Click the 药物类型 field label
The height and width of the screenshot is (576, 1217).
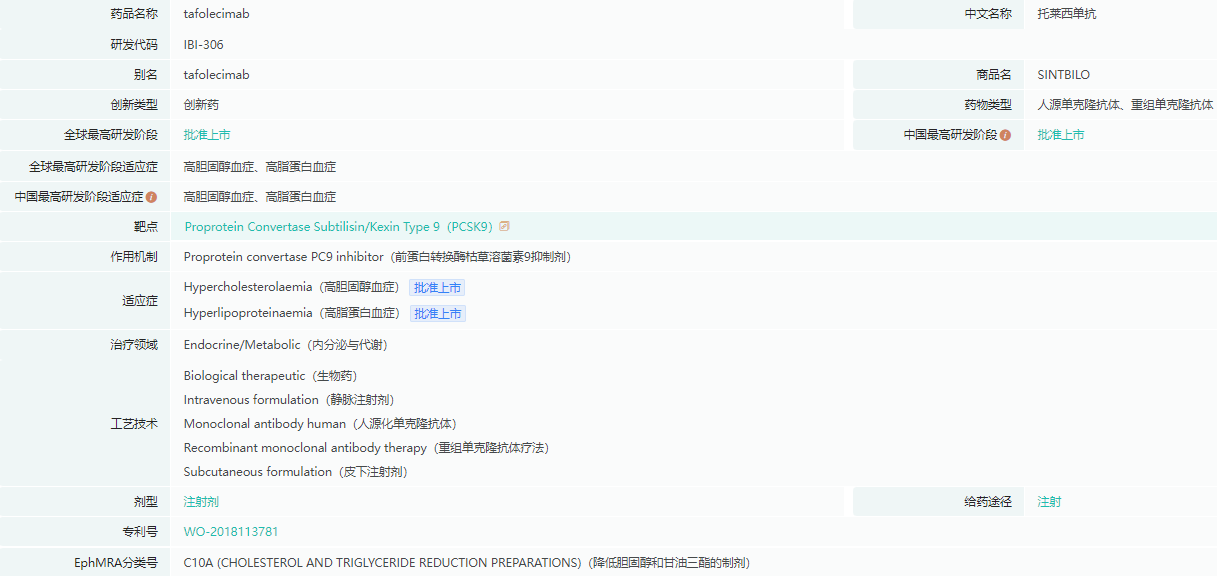[988, 105]
